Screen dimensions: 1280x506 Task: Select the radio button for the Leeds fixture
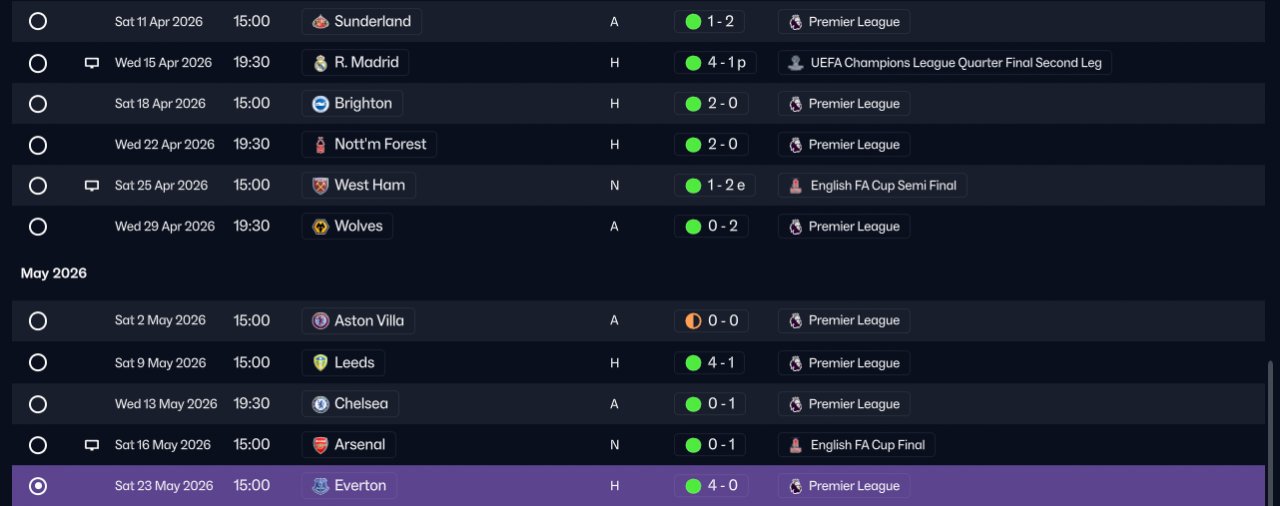click(38, 363)
